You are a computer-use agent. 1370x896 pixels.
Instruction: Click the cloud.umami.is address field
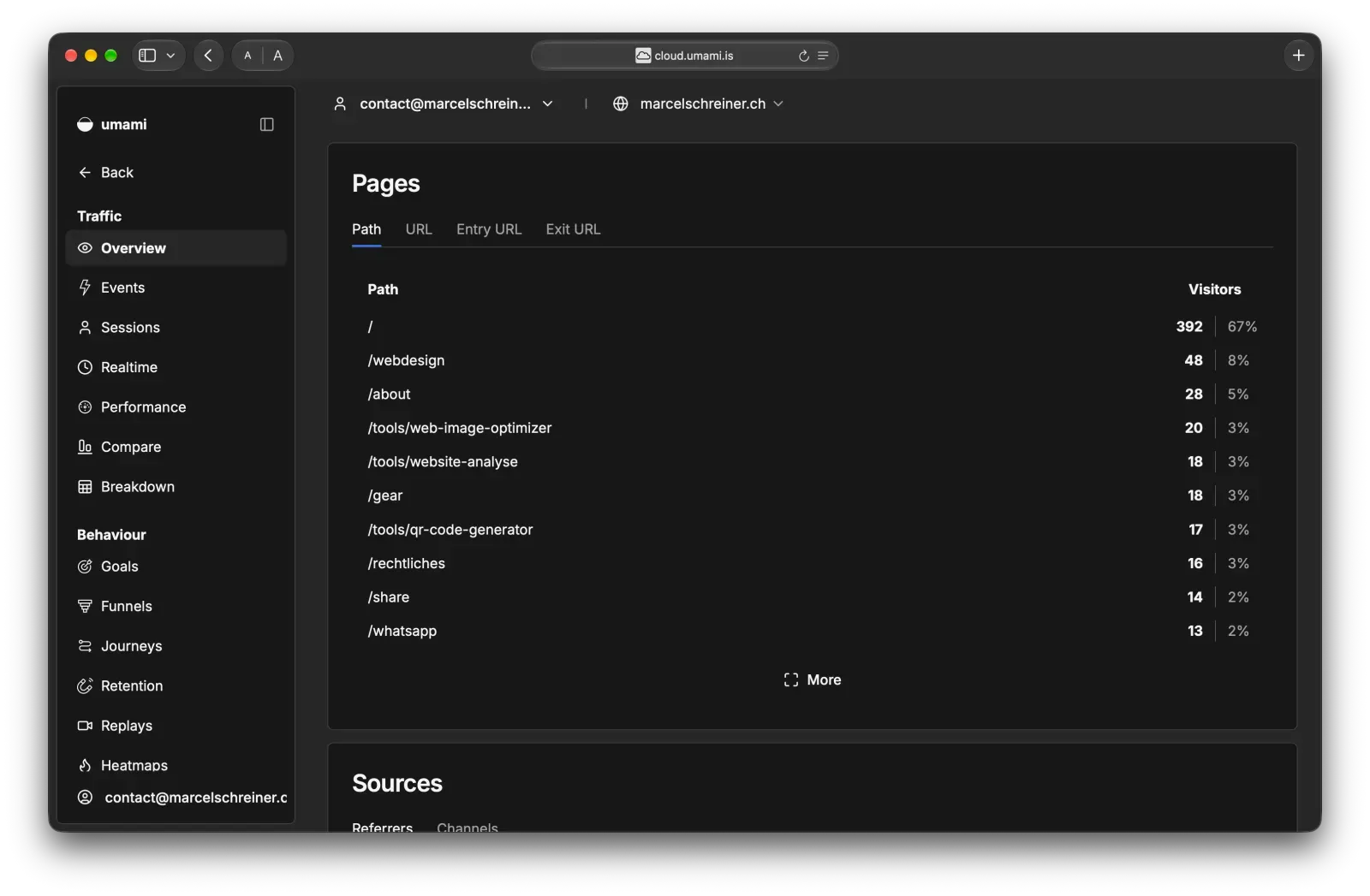[684, 56]
